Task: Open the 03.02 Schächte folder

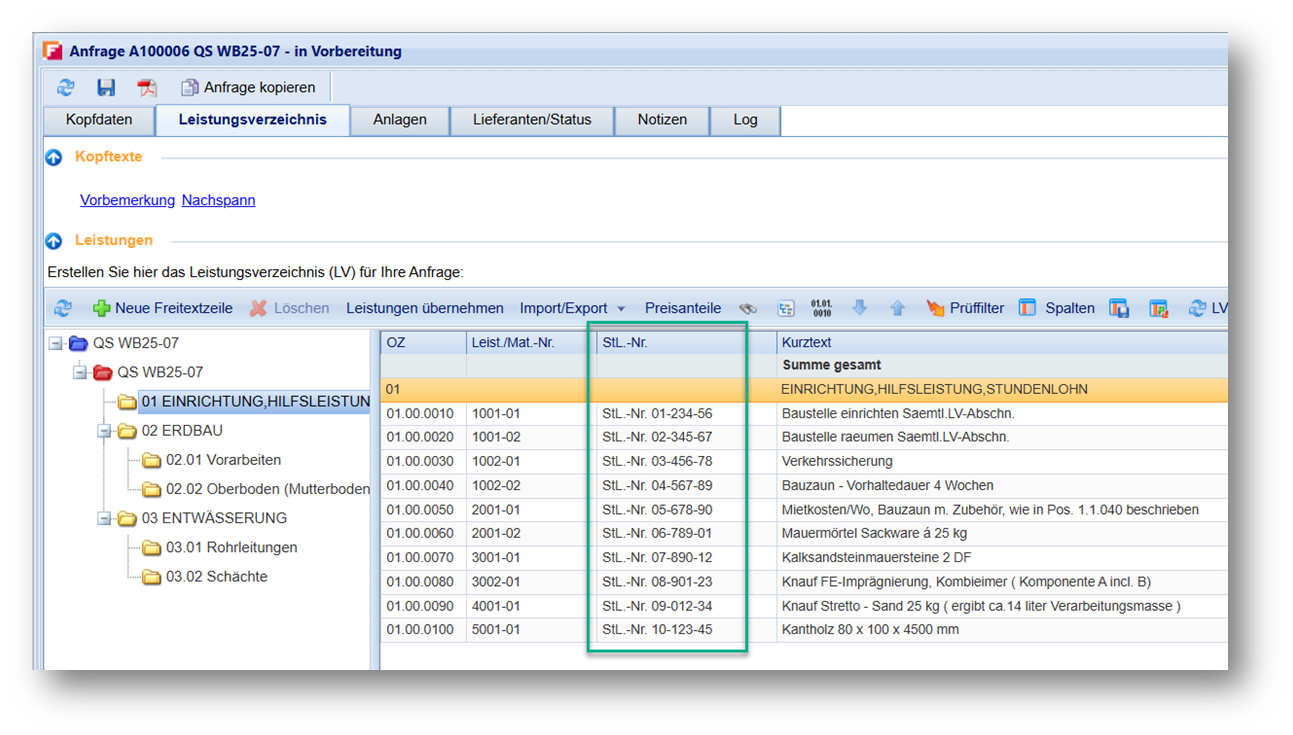Action: [205, 577]
